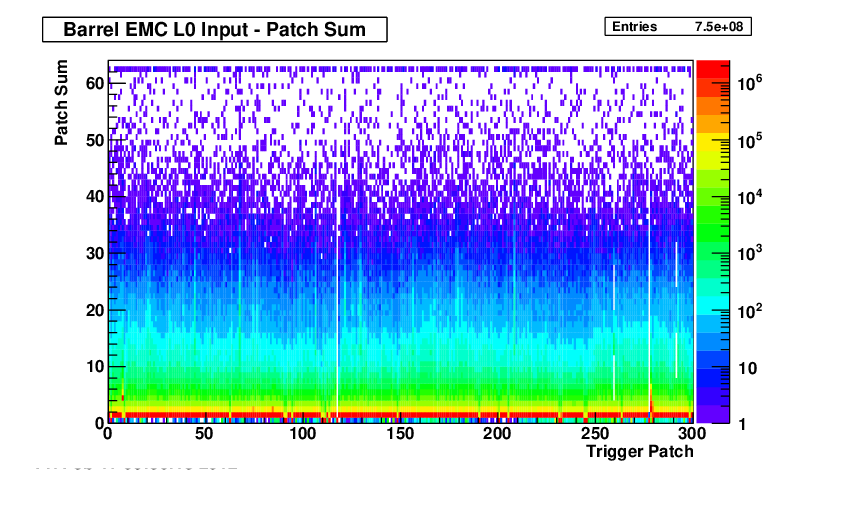Click x-axis tick label 100
The width and height of the screenshot is (850, 517).
point(302,434)
